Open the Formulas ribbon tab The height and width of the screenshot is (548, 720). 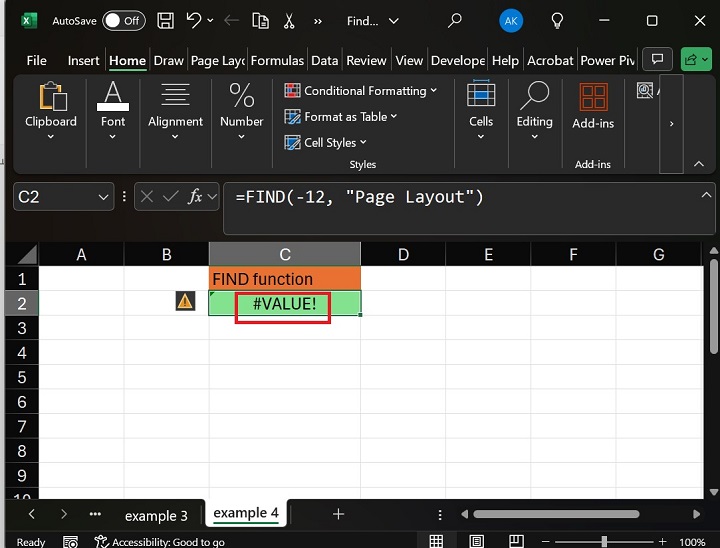(x=277, y=61)
